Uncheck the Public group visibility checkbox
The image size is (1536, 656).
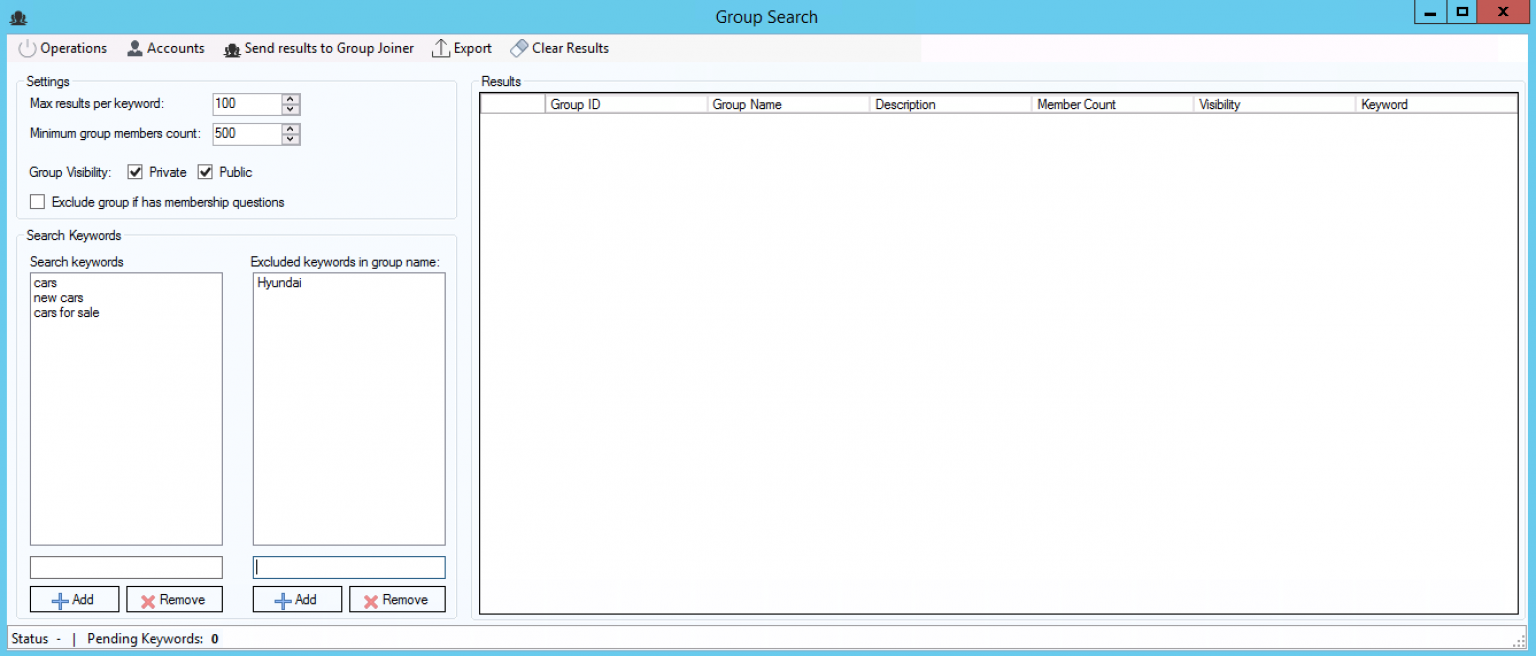tap(206, 172)
